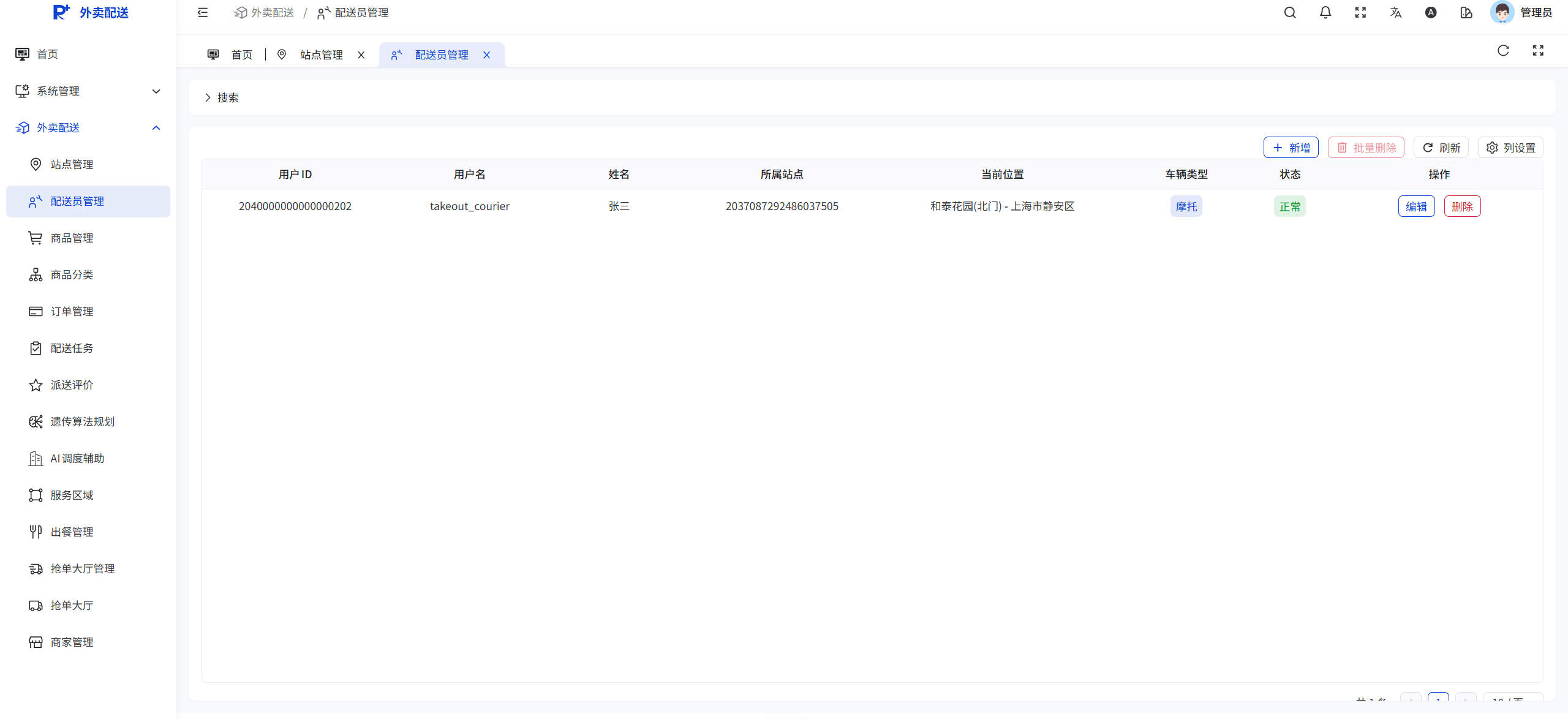Screen dimensions: 1568x719
Task: Click the search magnifier icon in header
Action: tap(1290, 13)
